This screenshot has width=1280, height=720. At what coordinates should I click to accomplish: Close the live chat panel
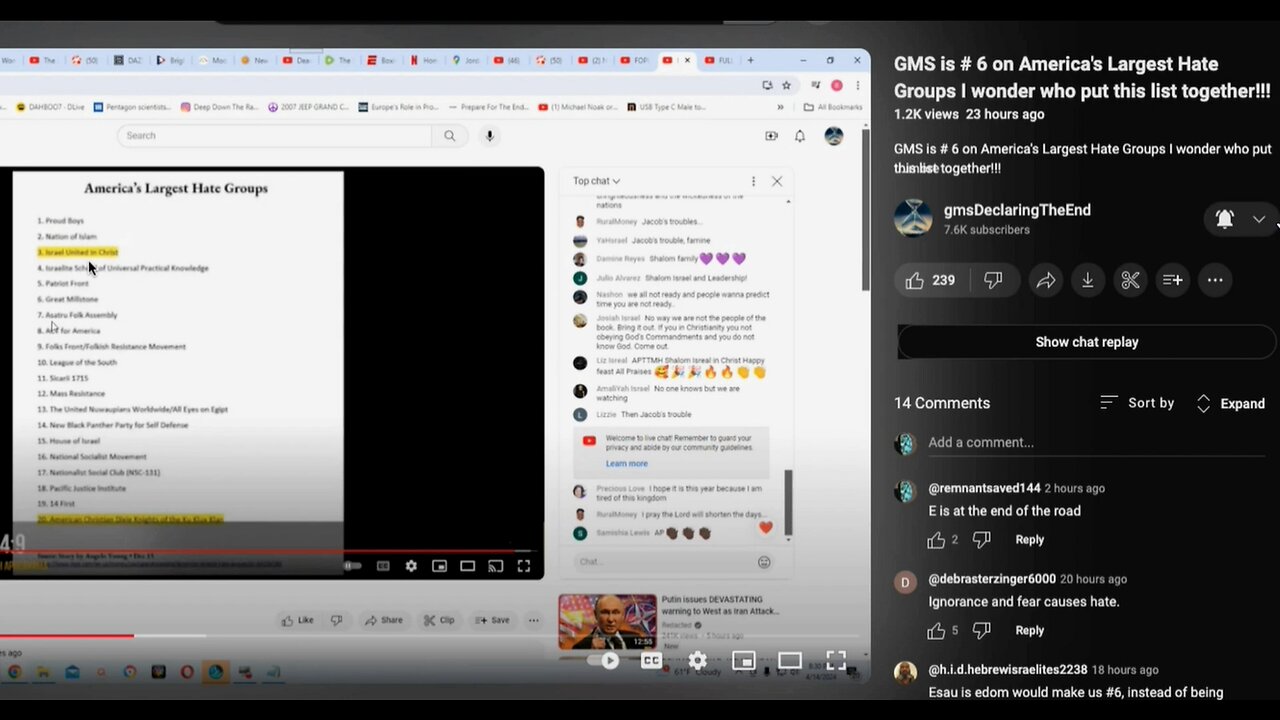tap(777, 181)
